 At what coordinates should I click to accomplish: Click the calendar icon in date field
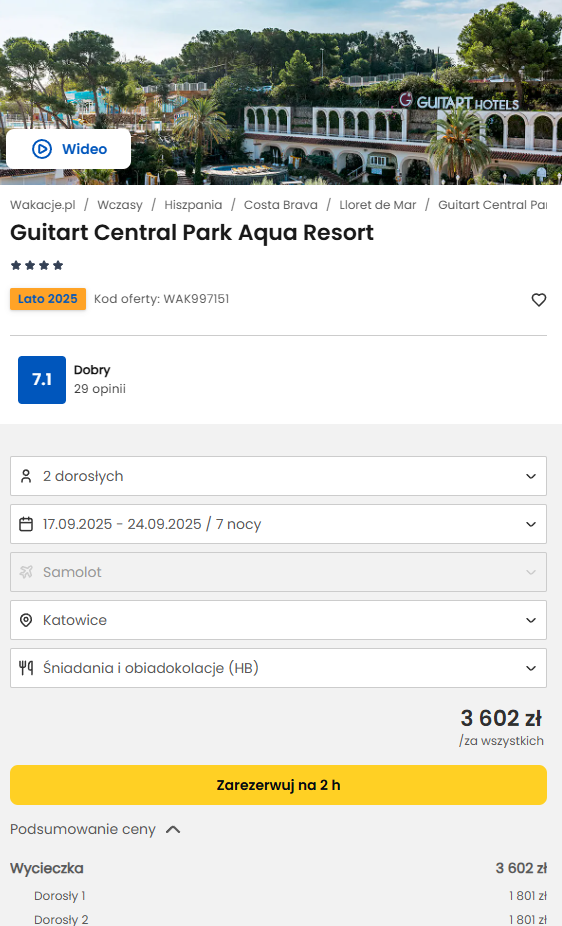[x=26, y=524]
